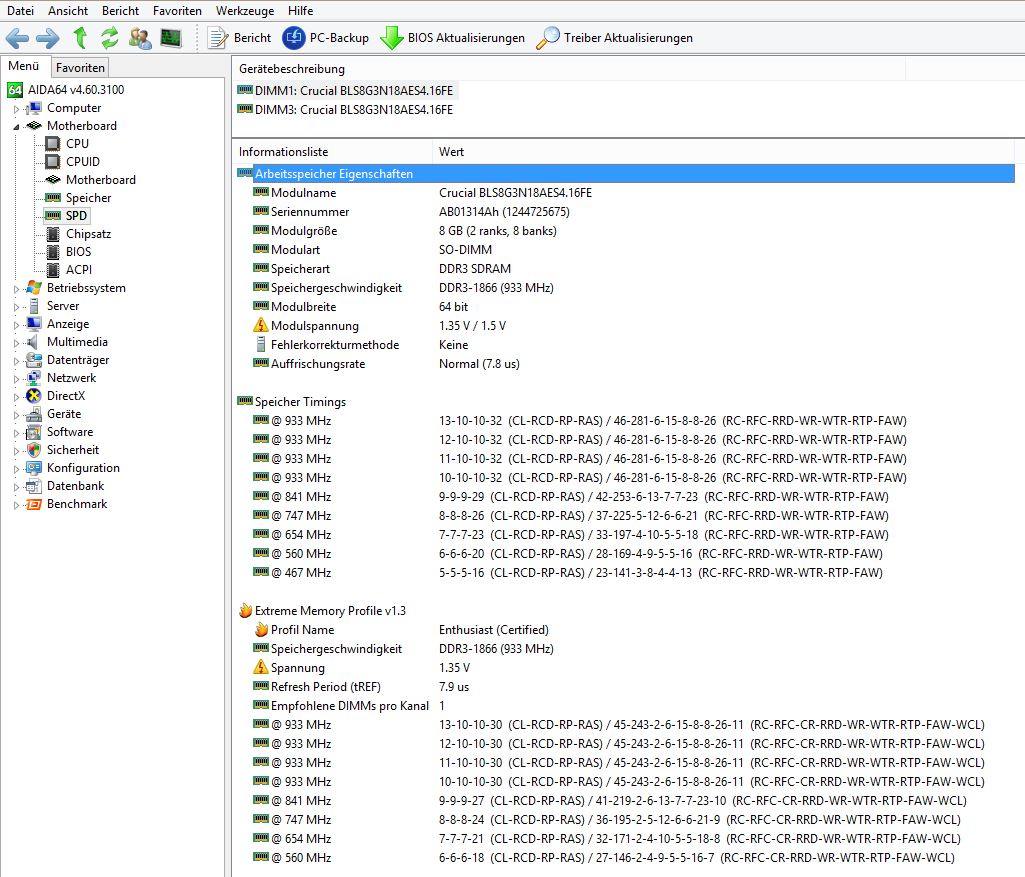Click the Sicherheit shield icon

pos(33,450)
